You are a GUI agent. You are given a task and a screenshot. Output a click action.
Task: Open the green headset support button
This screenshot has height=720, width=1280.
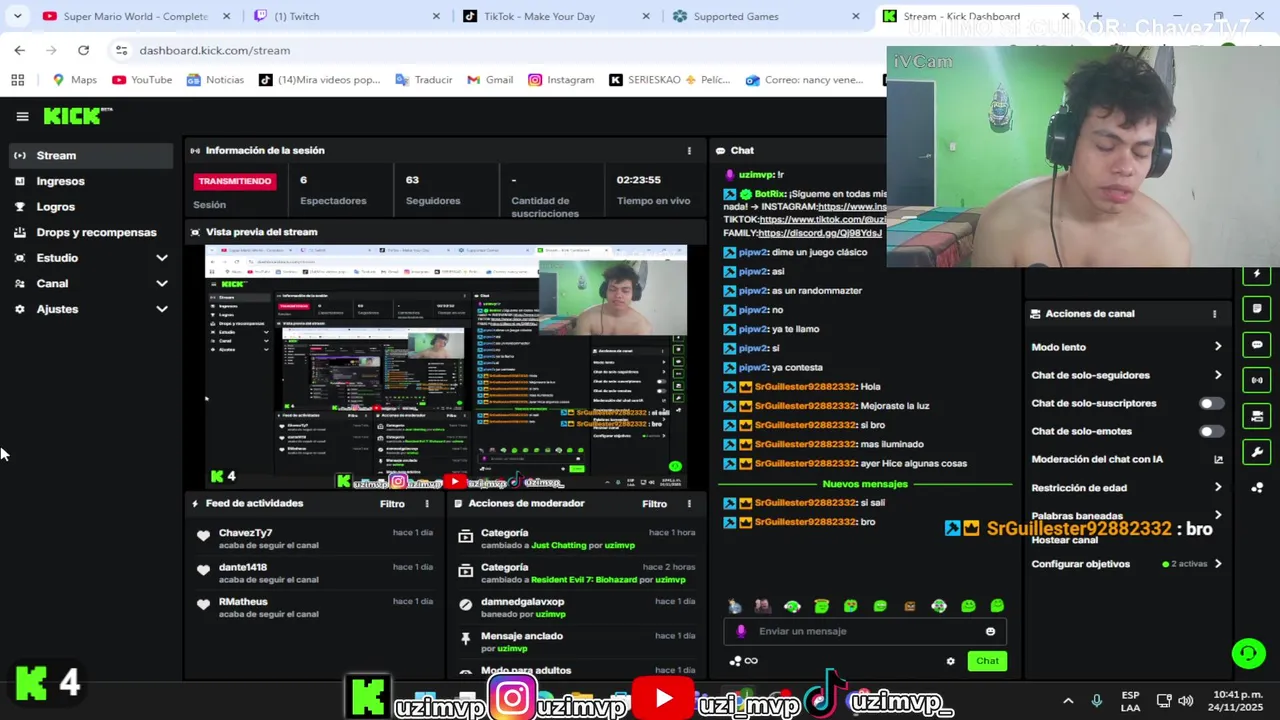tap(1248, 654)
